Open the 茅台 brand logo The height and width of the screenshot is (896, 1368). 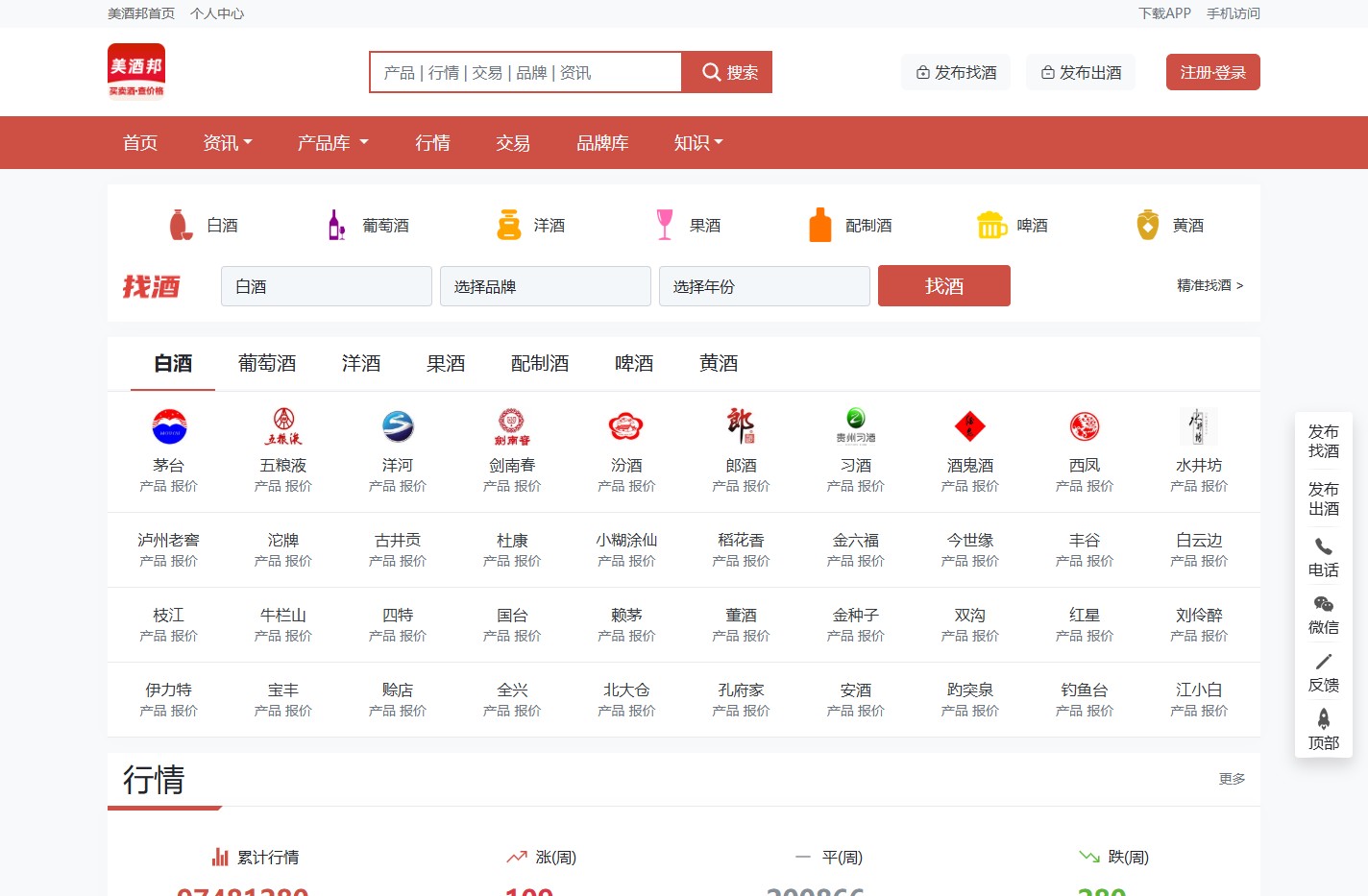tap(169, 426)
